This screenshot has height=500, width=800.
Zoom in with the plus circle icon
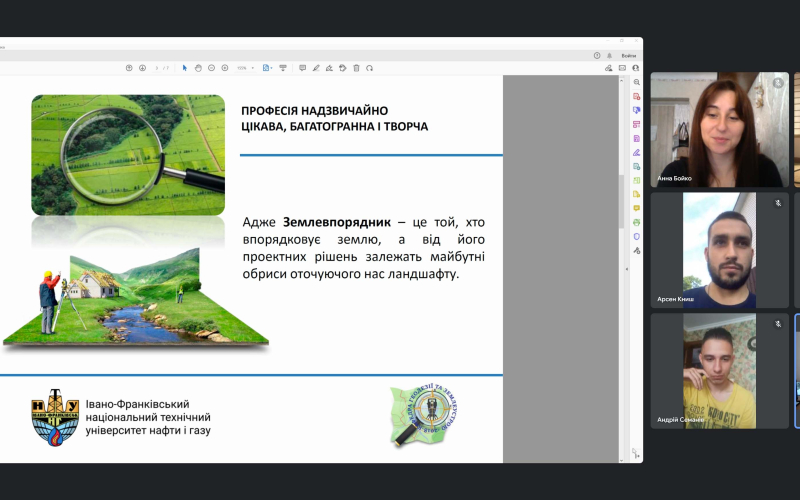click(224, 68)
